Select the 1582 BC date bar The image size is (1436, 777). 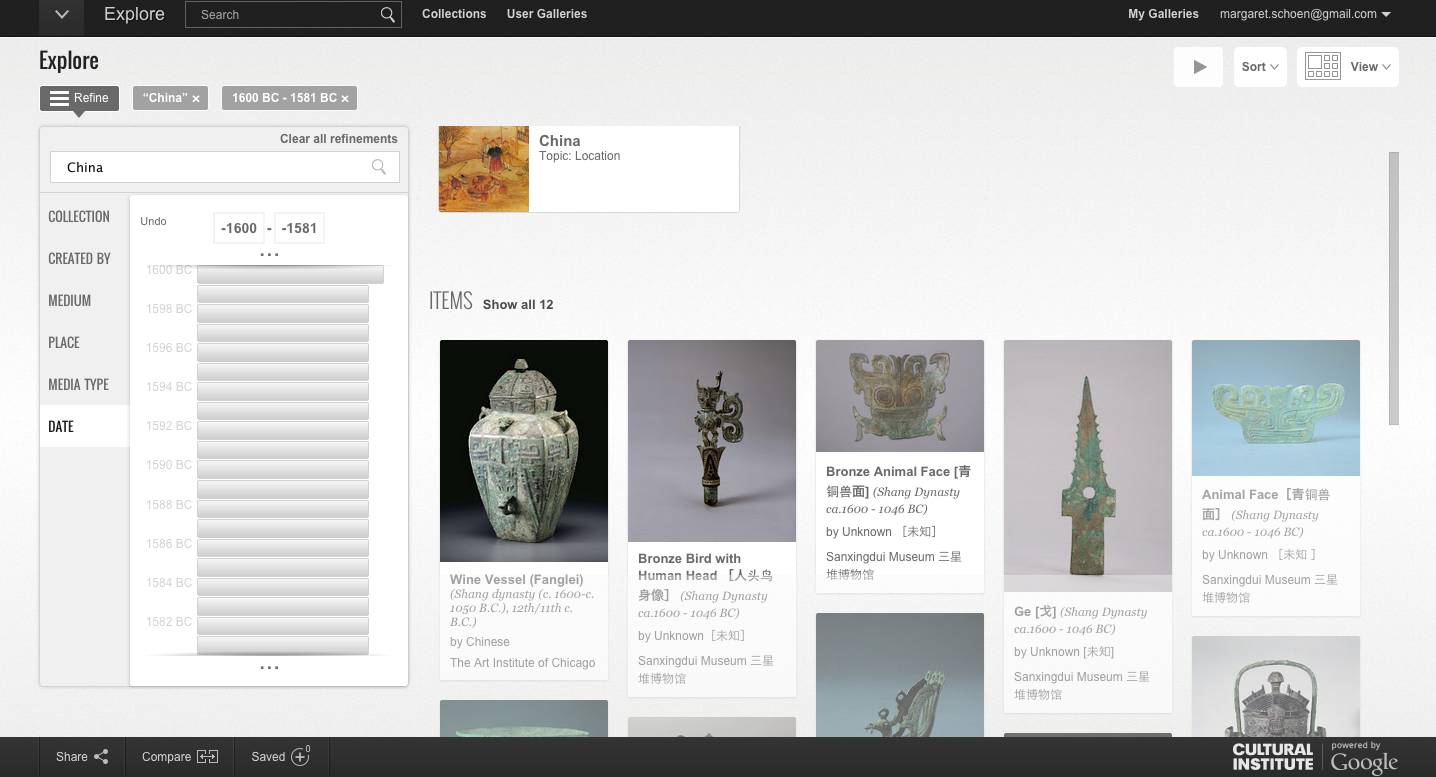(283, 626)
